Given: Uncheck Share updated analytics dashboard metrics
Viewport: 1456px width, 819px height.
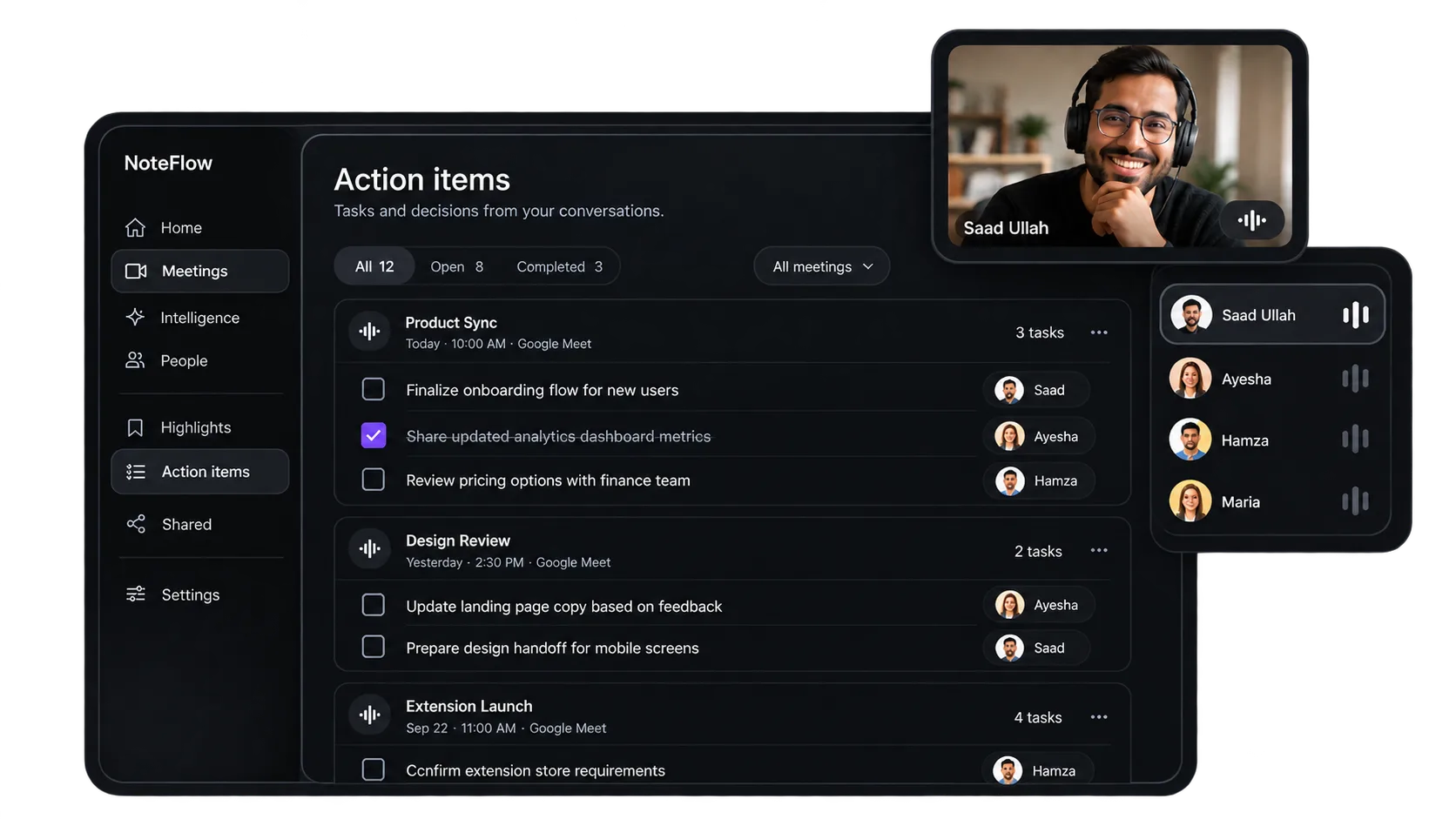Looking at the screenshot, I should pyautogui.click(x=374, y=435).
